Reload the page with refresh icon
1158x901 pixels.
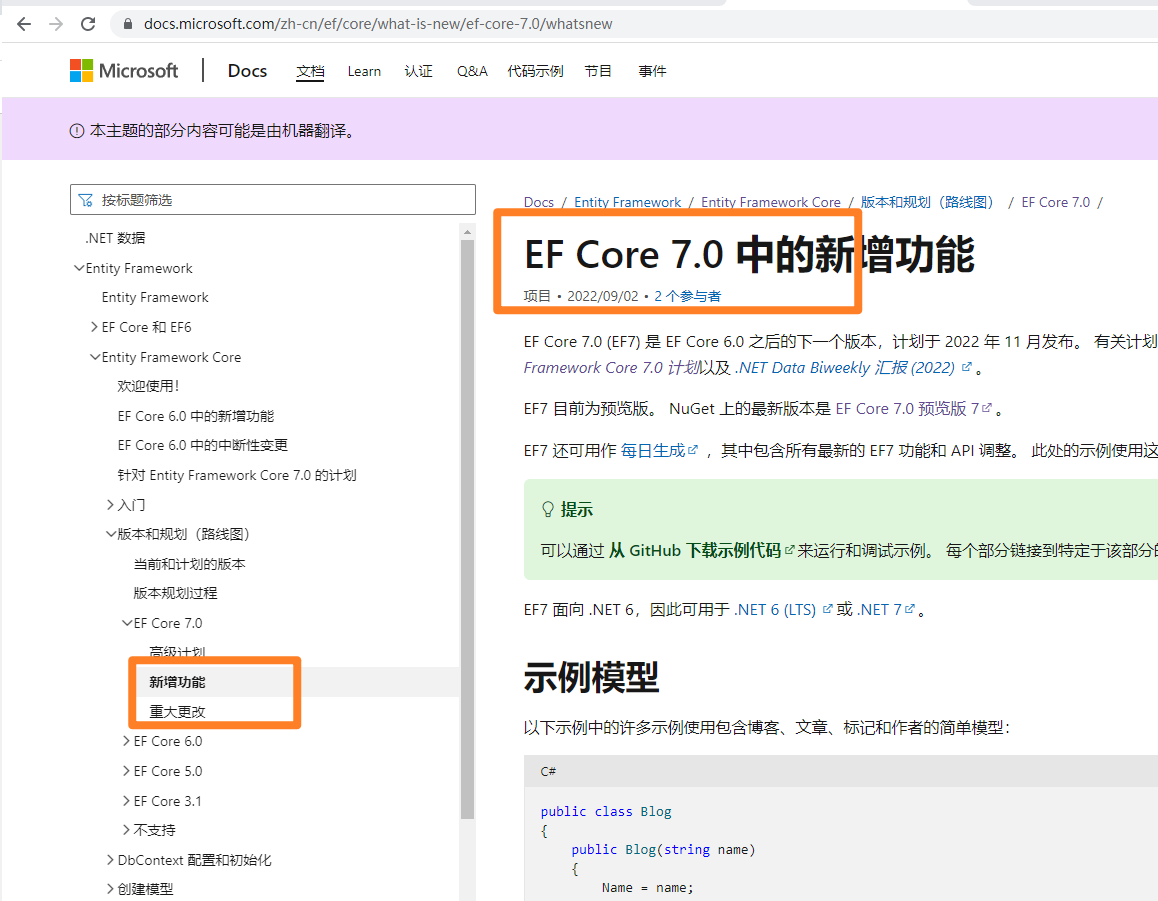pyautogui.click(x=88, y=24)
